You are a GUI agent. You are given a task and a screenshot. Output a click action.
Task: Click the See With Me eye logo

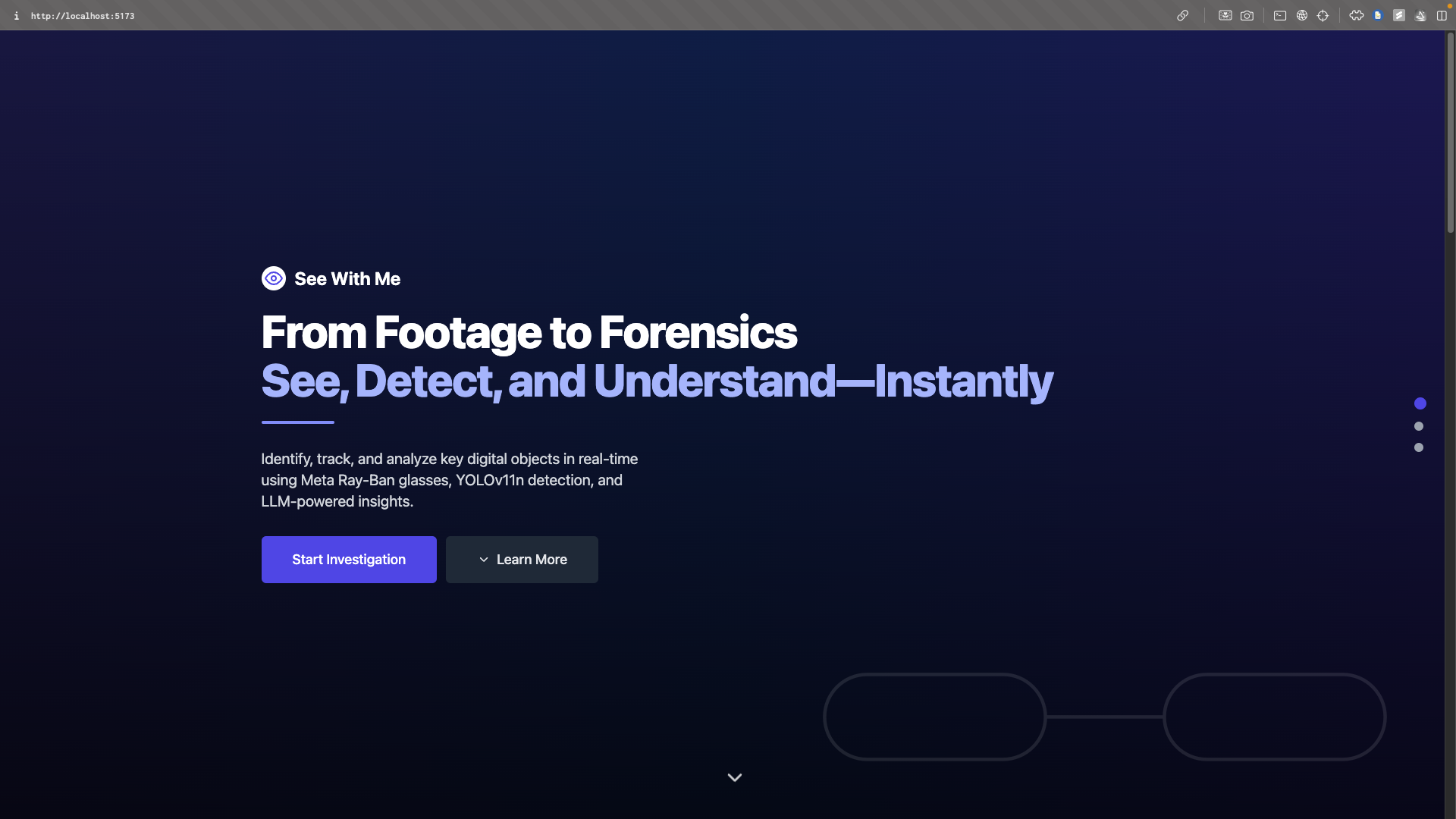coord(274,278)
